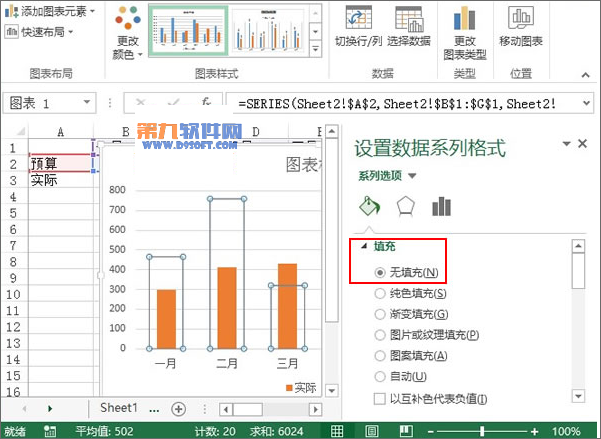The width and height of the screenshot is (601, 439).
Task: Select 纯色填充 Solid fill radio
Action: (x=379, y=294)
